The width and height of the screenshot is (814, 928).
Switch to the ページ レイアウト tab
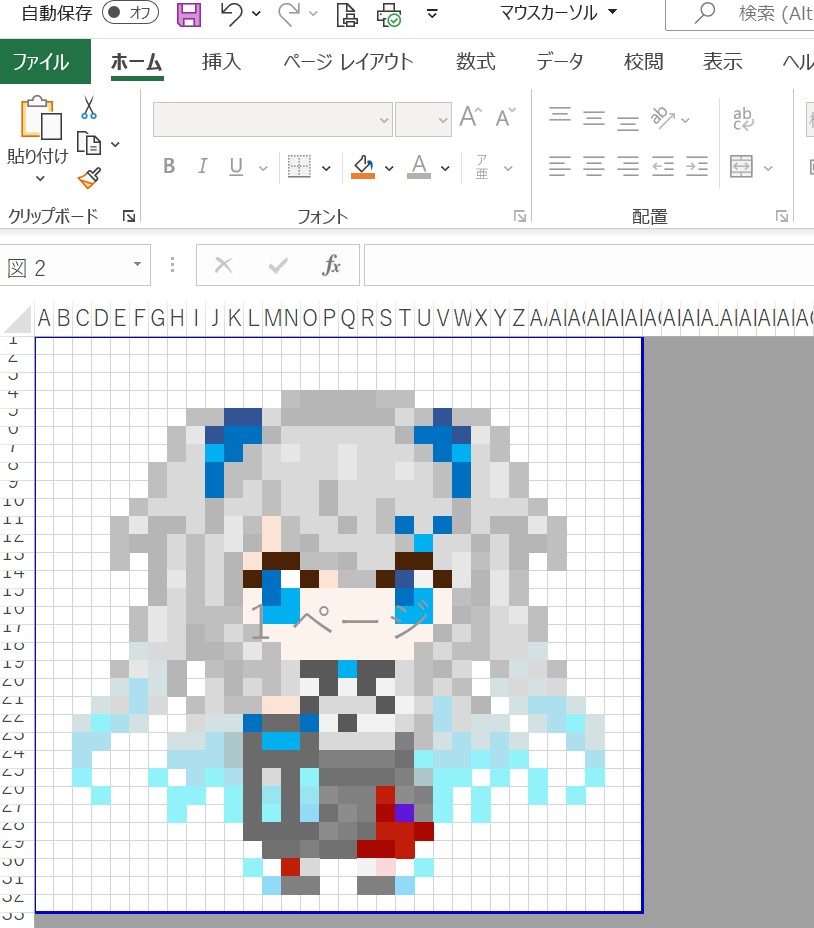click(x=348, y=62)
